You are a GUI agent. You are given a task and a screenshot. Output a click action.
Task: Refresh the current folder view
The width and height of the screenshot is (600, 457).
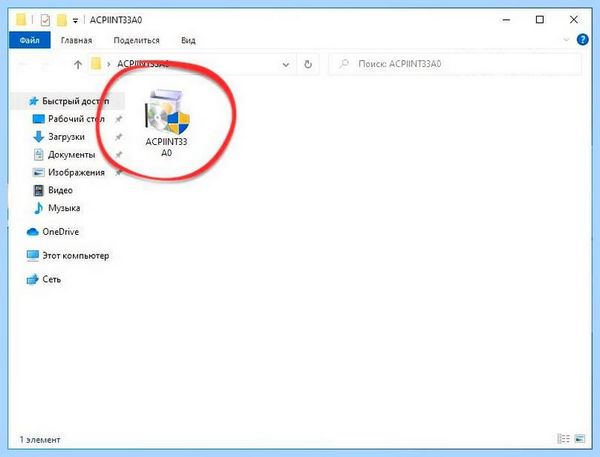pyautogui.click(x=308, y=64)
